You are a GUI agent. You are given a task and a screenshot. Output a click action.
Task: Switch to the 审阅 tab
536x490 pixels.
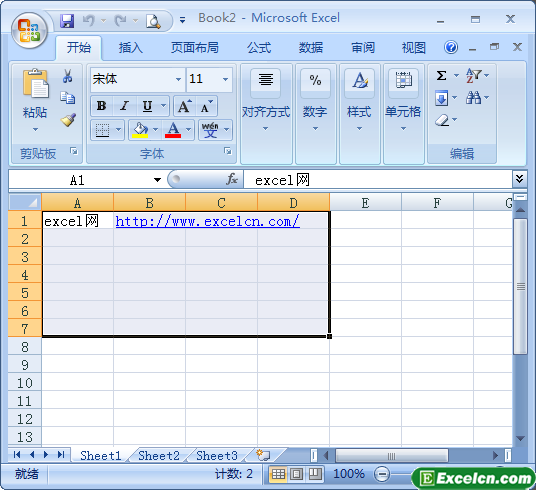[363, 48]
